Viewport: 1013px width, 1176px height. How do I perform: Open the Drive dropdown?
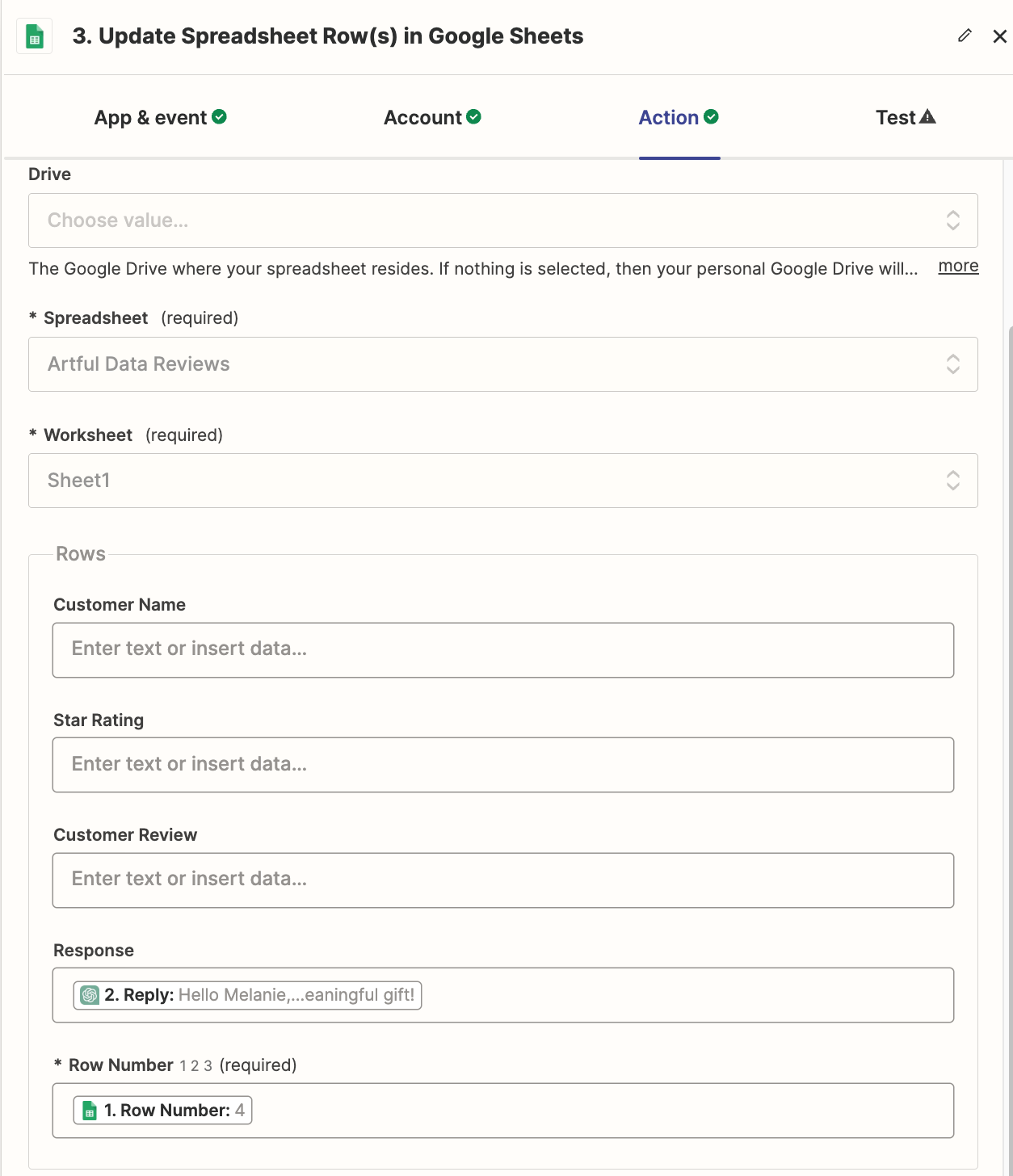pos(502,220)
